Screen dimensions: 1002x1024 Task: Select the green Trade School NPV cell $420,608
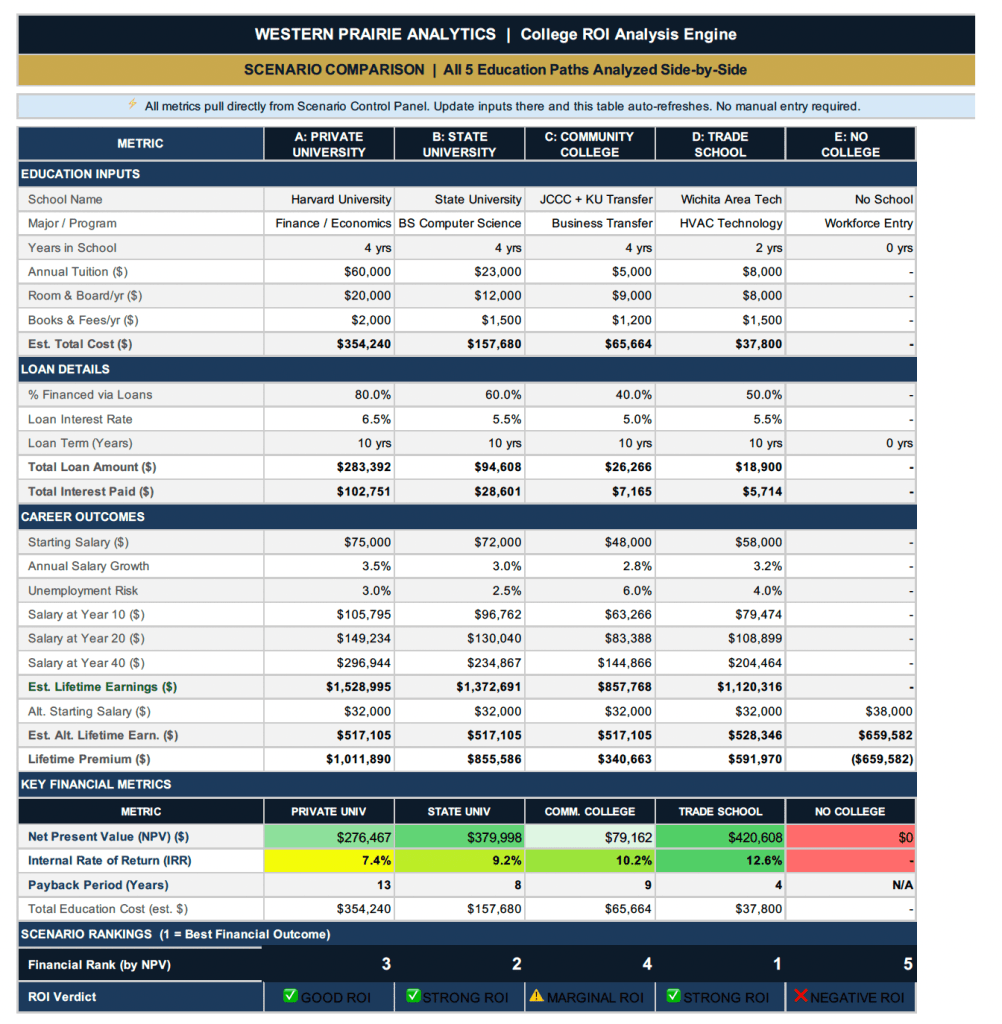pos(720,837)
